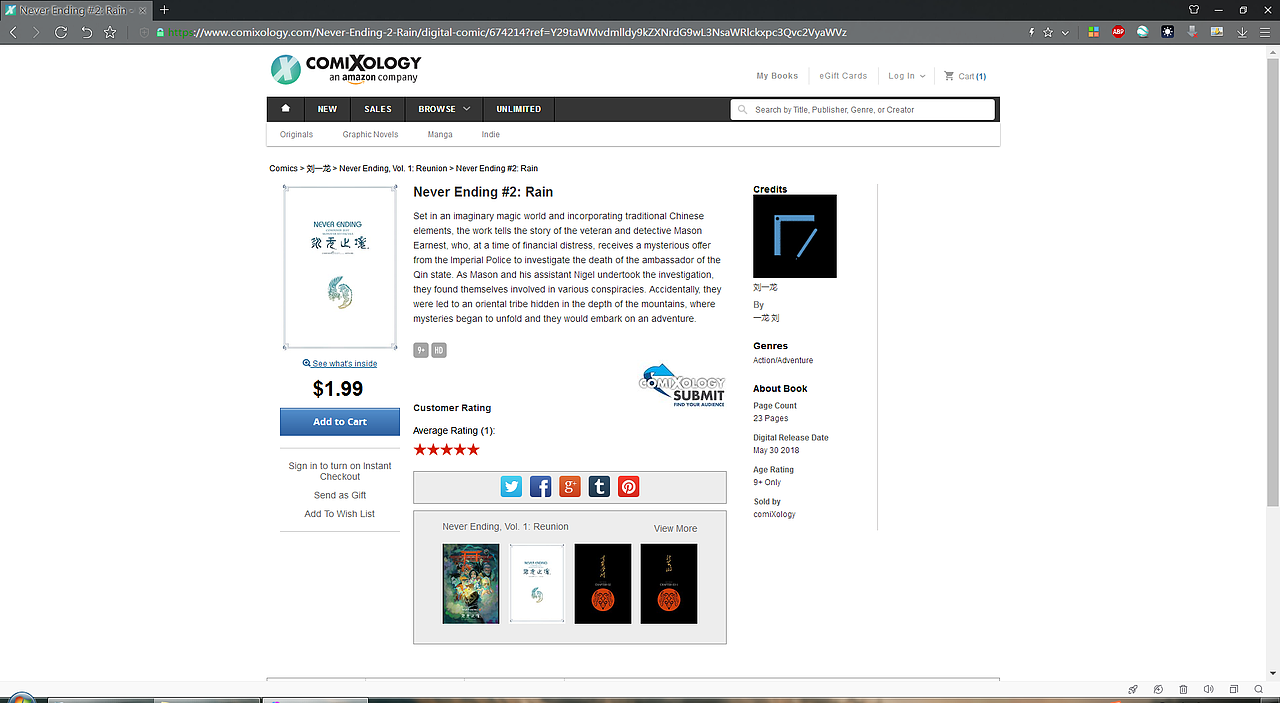The width and height of the screenshot is (1280, 703).
Task: Open the New menu item
Action: (327, 109)
